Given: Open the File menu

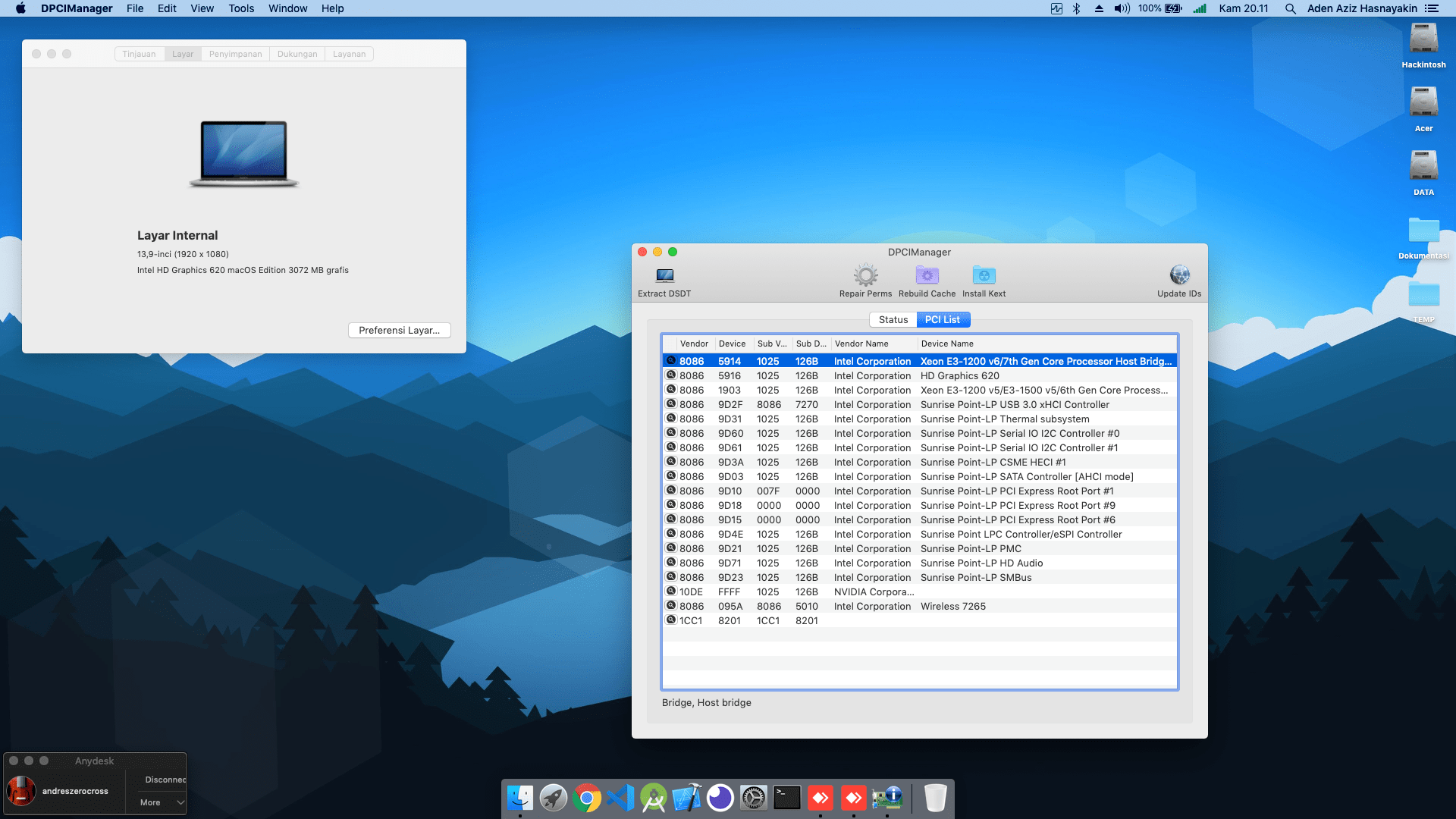Looking at the screenshot, I should (135, 8).
